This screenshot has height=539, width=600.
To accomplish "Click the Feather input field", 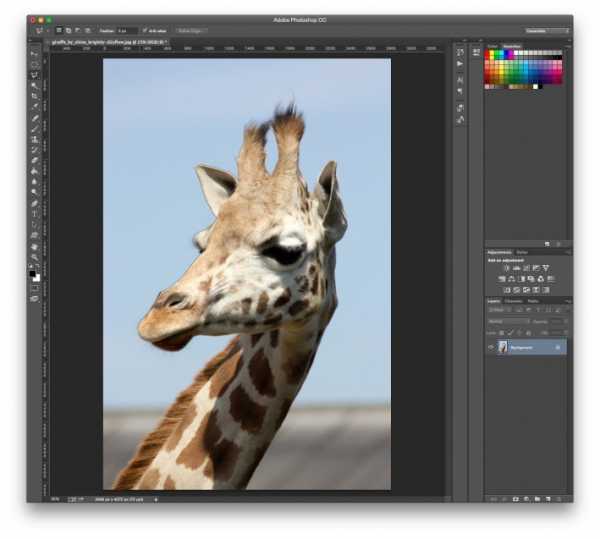I will pyautogui.click(x=127, y=31).
